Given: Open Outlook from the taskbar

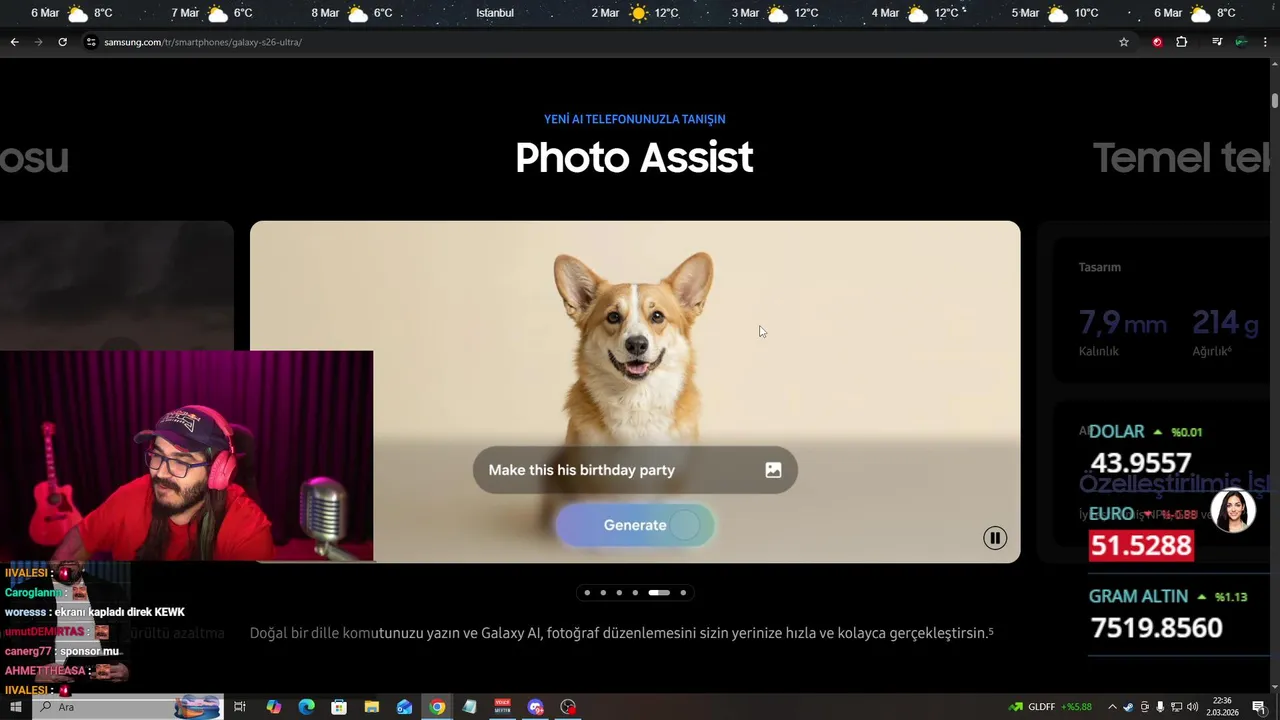Looking at the screenshot, I should click(x=404, y=707).
